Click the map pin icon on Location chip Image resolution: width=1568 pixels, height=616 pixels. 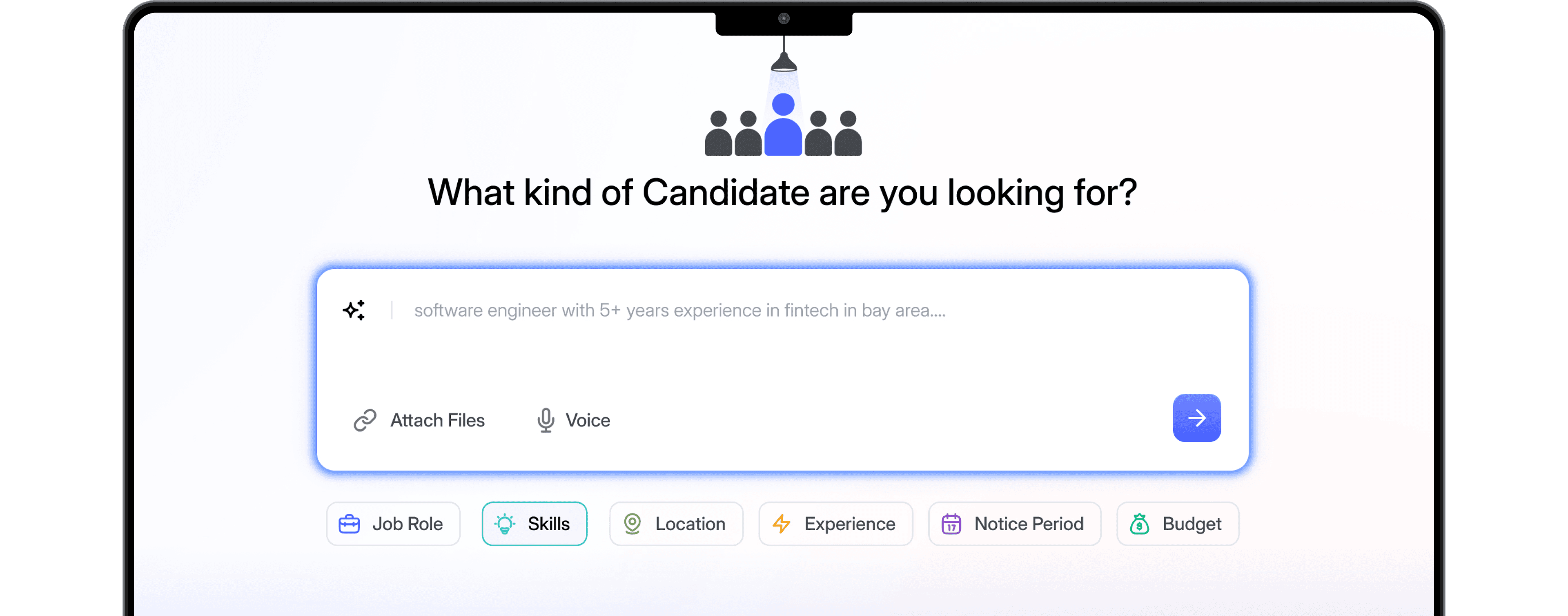pos(633,524)
